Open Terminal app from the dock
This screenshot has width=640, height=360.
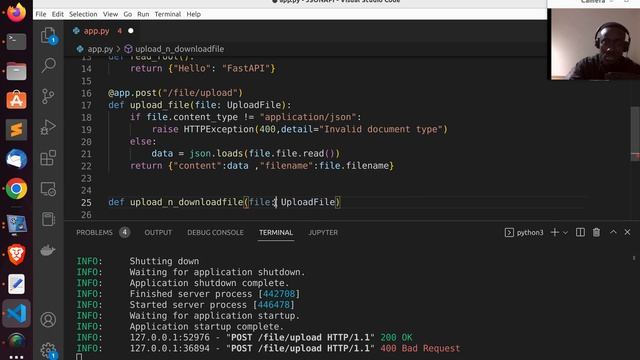click(16, 42)
